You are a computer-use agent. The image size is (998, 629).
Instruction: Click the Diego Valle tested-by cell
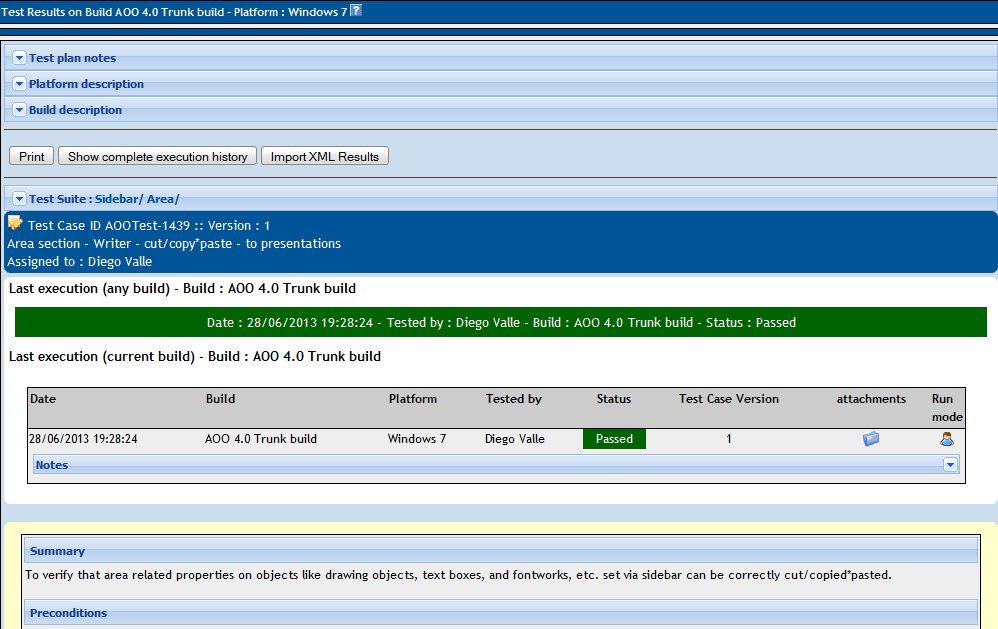click(x=515, y=439)
